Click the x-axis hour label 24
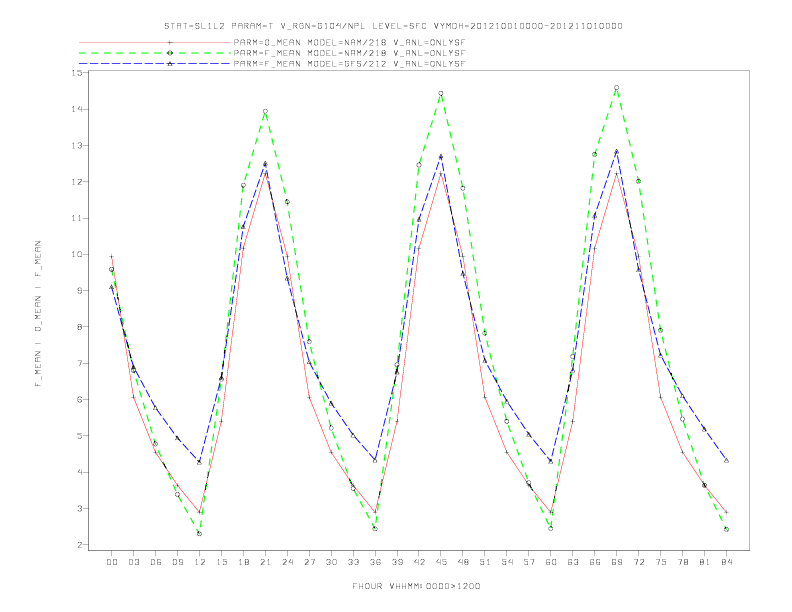Viewport: 792px width, 612px height. [287, 562]
